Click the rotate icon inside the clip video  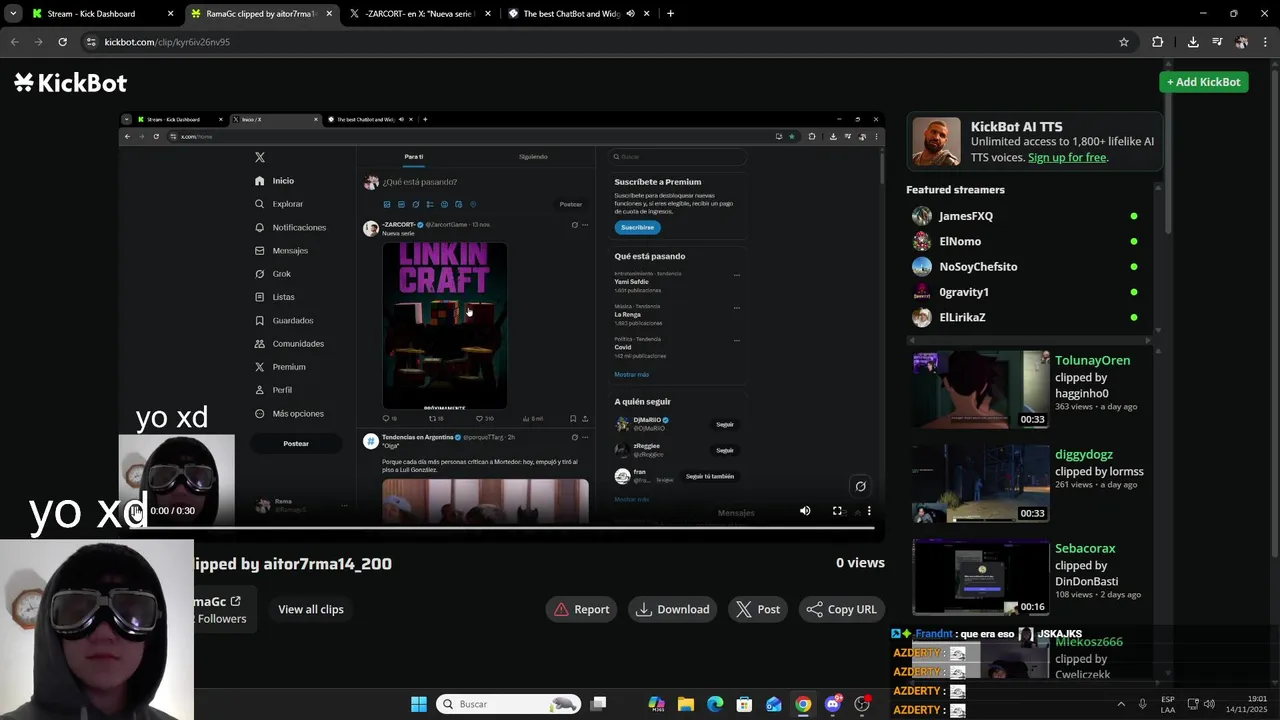click(860, 486)
